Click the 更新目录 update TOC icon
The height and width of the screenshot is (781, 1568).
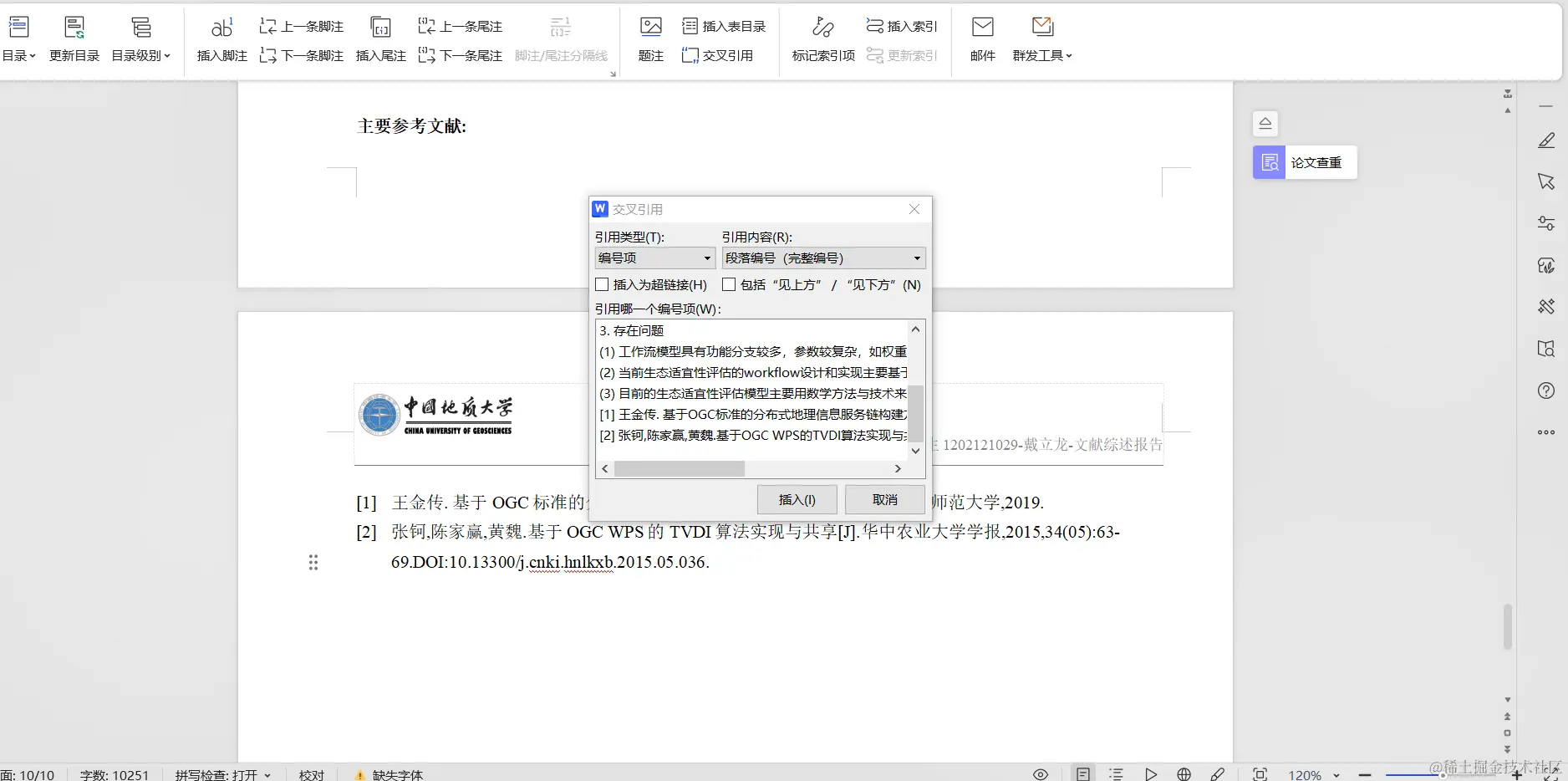(x=74, y=35)
